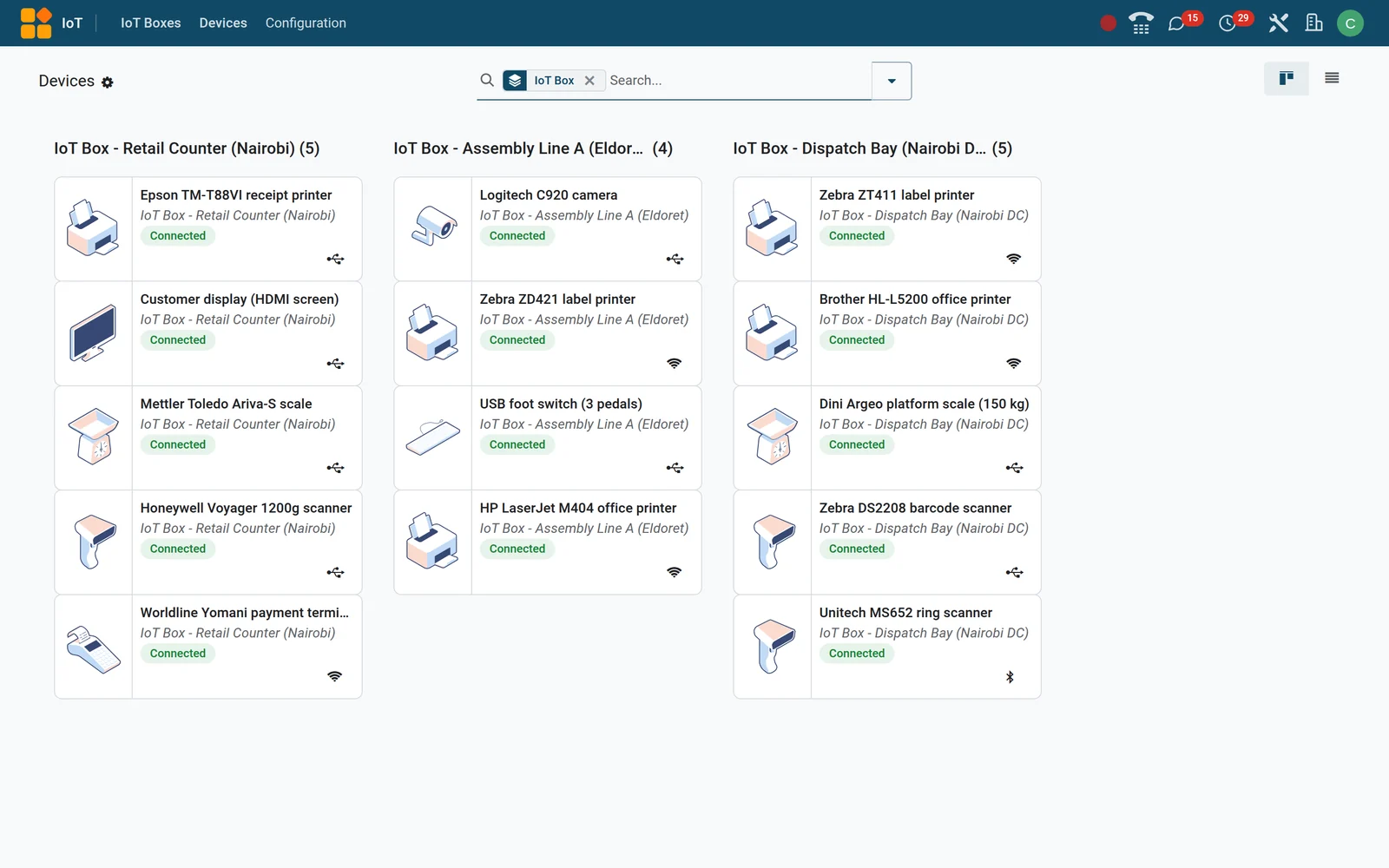Viewport: 1389px width, 868px height.
Task: Click Bluetooth icon on Unitech MS652 card
Action: point(1010,677)
